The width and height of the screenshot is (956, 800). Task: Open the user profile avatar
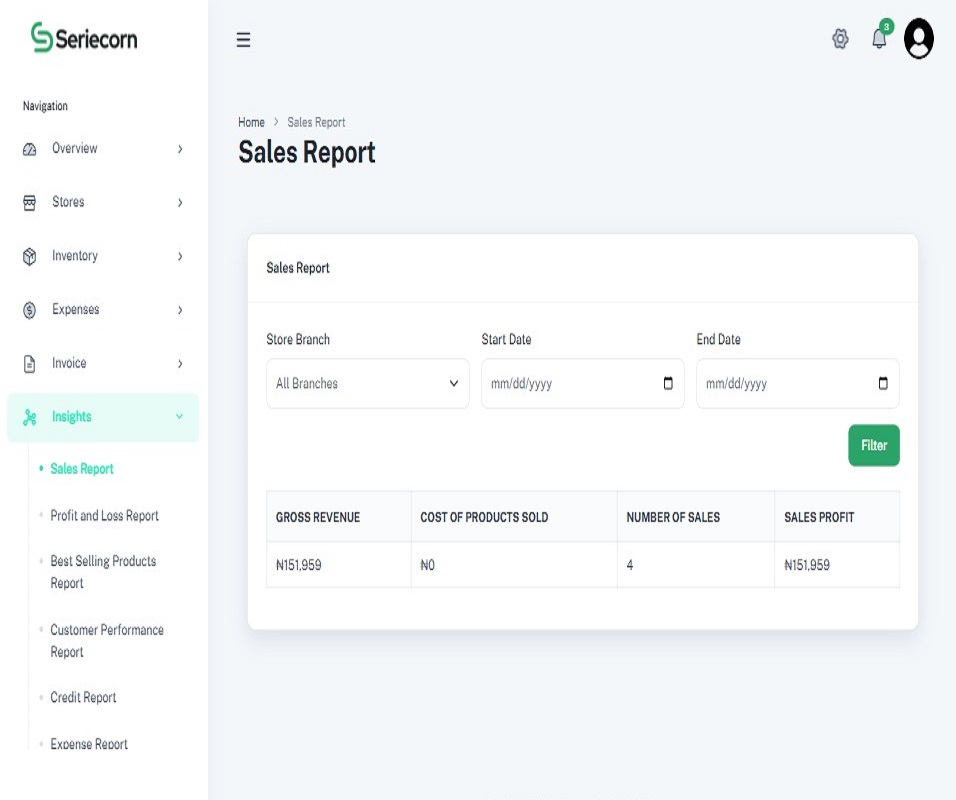919,38
